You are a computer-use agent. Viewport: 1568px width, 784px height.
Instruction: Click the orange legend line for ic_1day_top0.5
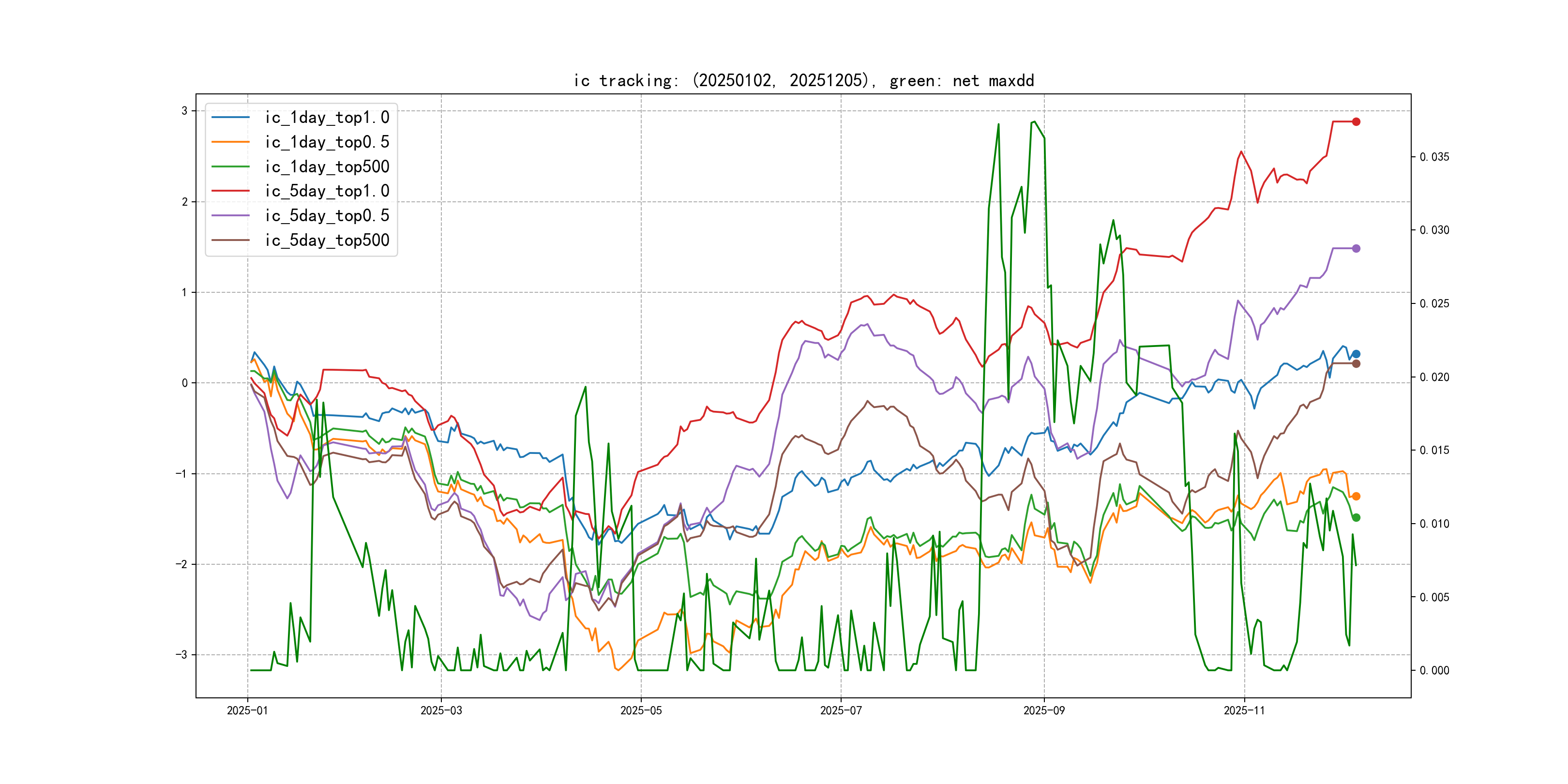tap(230, 142)
